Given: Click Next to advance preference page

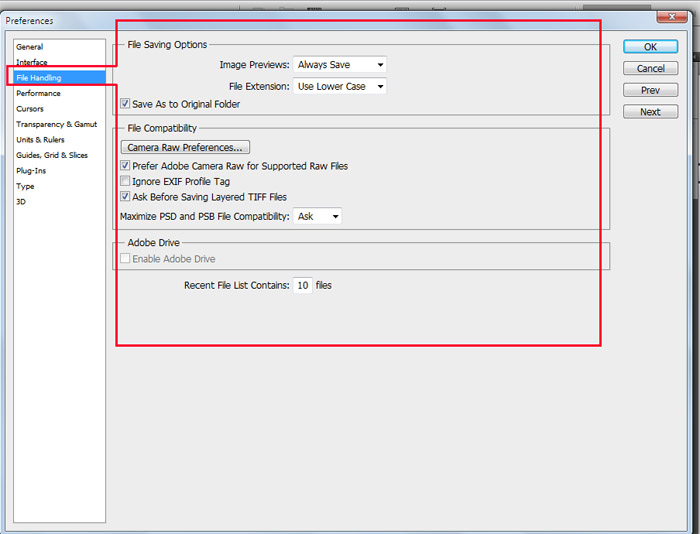Looking at the screenshot, I should [x=650, y=112].
